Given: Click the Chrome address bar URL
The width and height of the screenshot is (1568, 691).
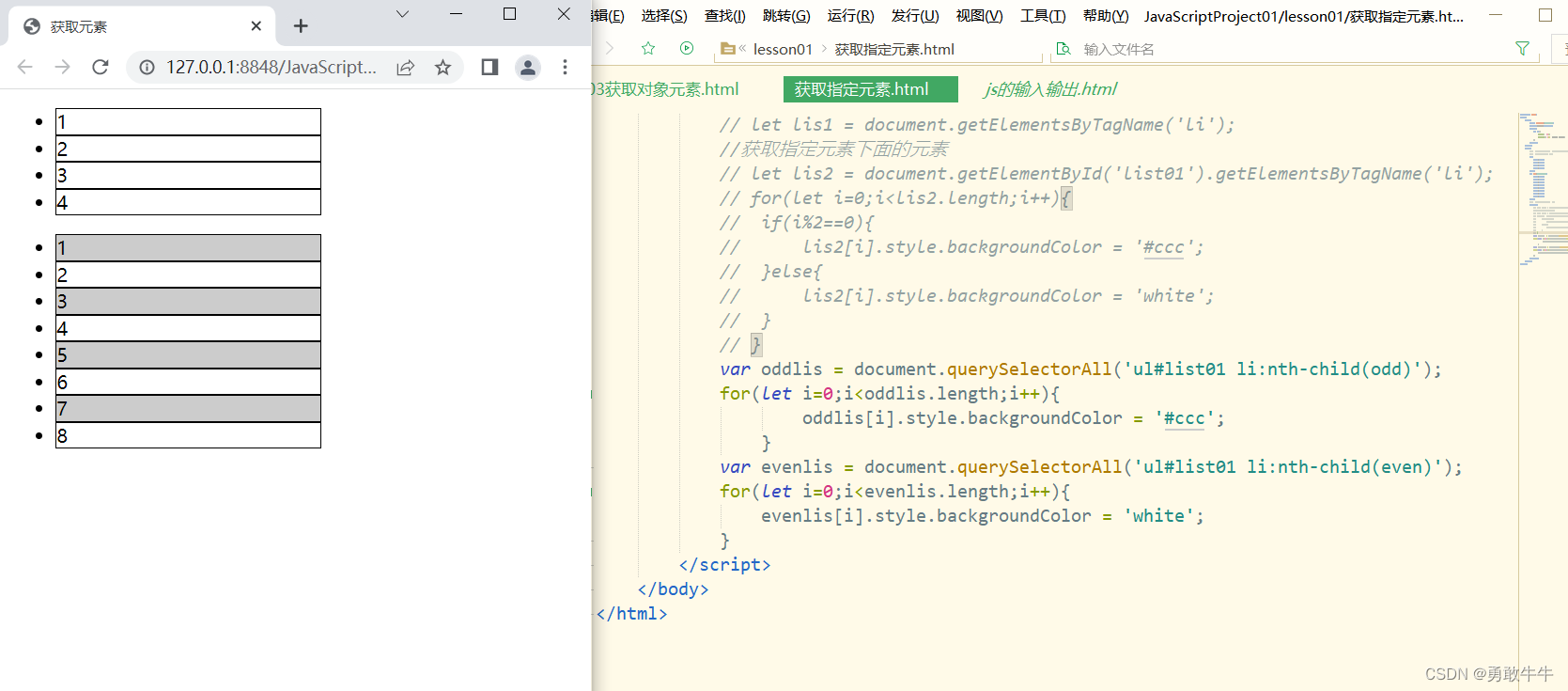Looking at the screenshot, I should [272, 67].
